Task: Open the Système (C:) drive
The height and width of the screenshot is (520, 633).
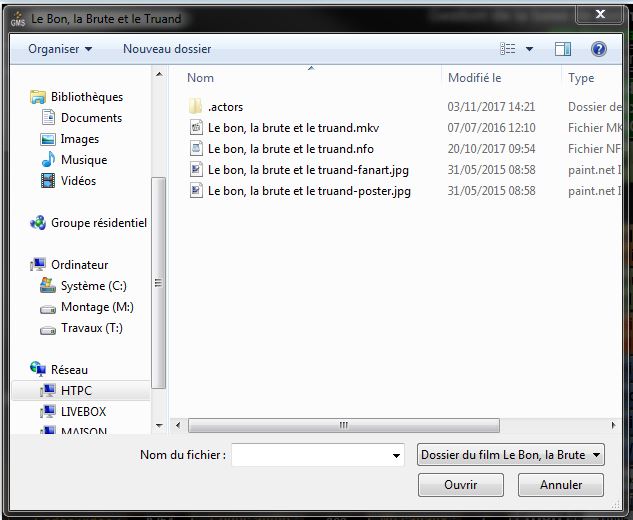Action: coord(93,286)
